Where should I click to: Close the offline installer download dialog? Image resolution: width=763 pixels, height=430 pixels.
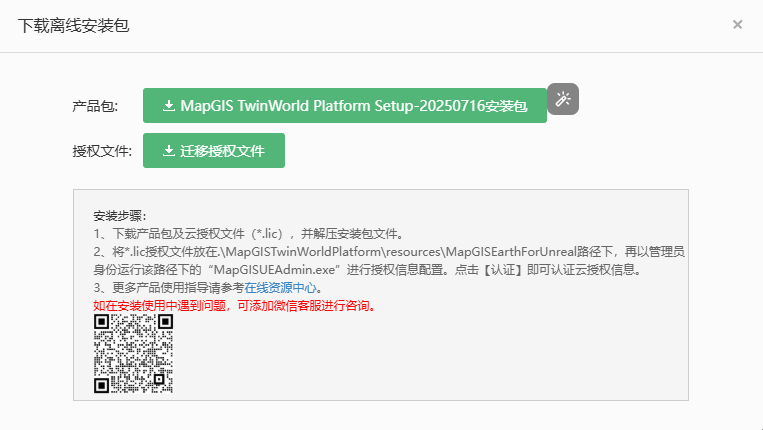pyautogui.click(x=737, y=24)
